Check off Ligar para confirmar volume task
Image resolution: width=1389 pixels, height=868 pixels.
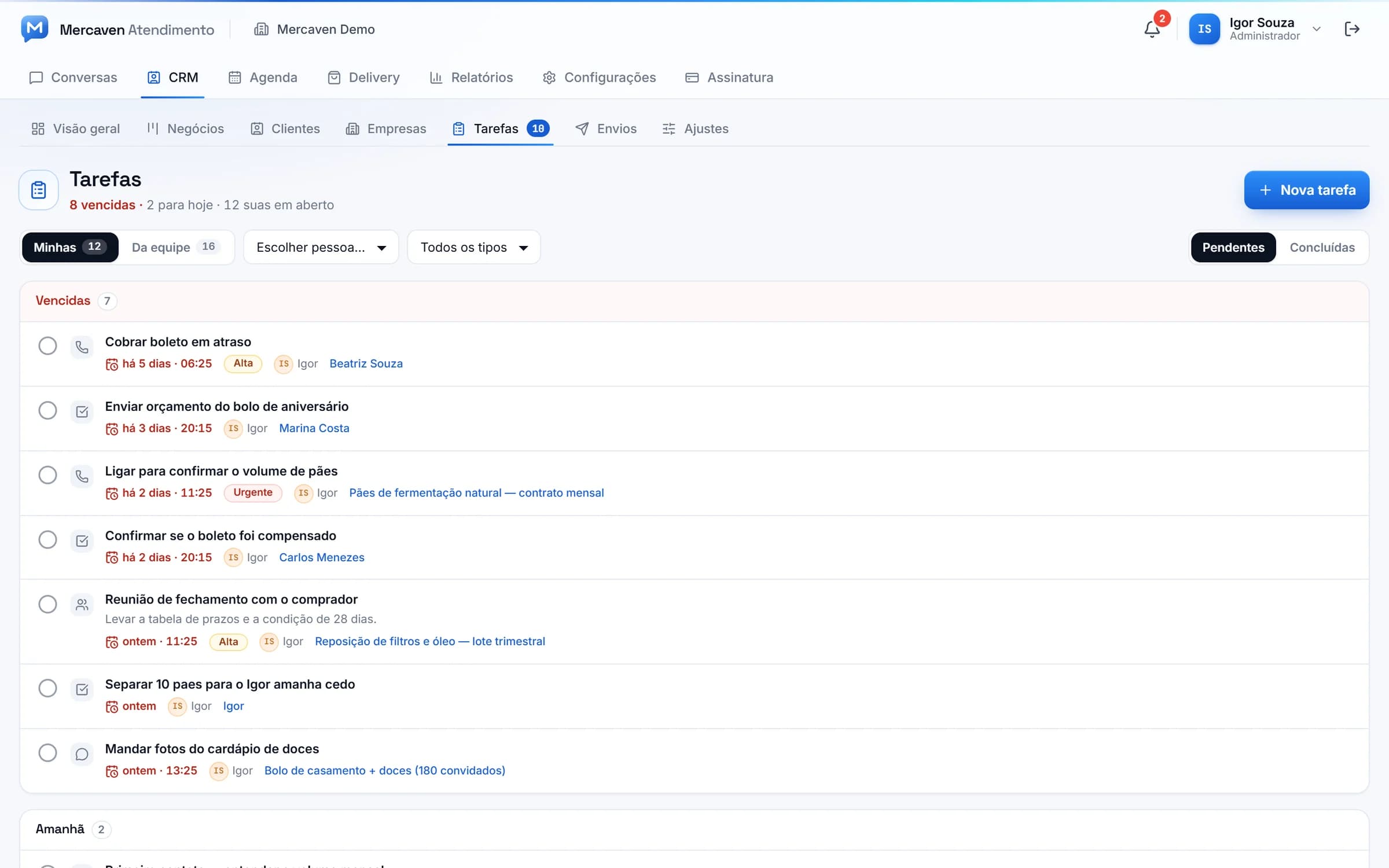point(47,475)
